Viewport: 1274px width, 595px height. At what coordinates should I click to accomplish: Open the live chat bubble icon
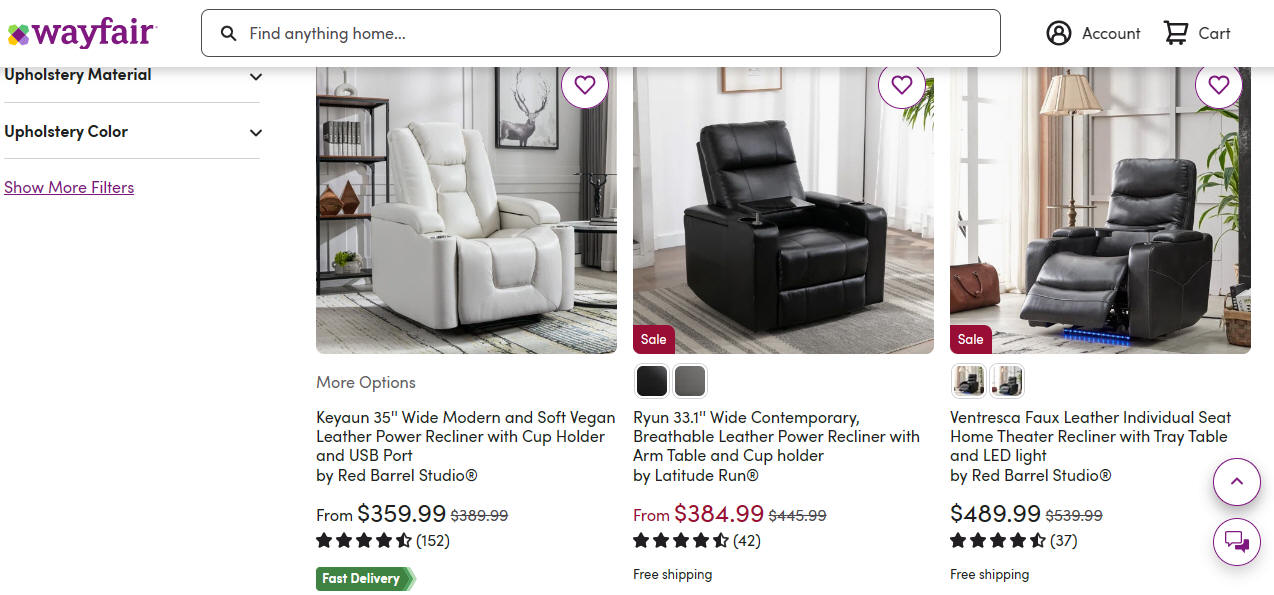(1237, 542)
